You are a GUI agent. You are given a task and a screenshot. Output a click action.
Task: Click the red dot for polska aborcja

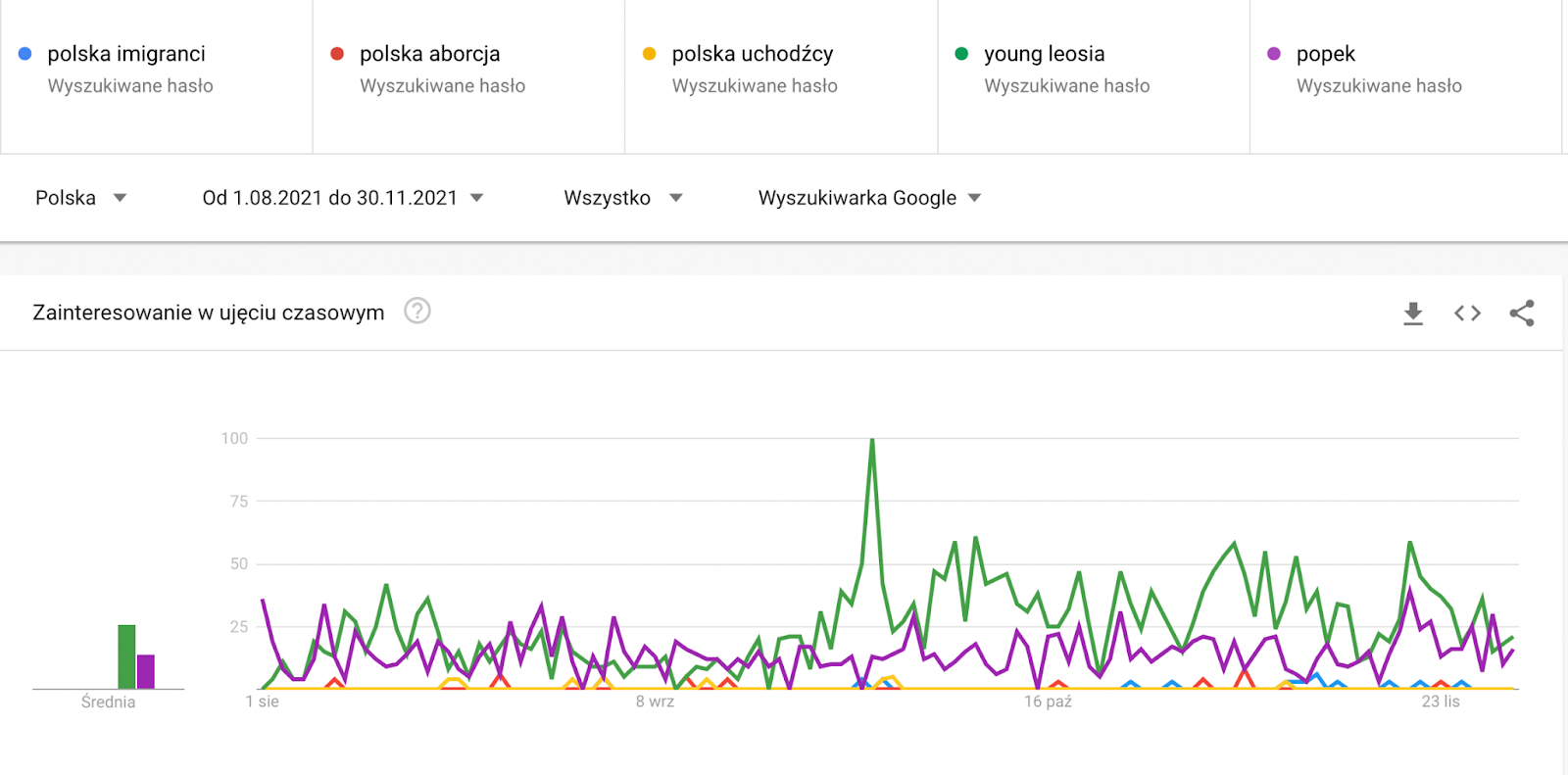coord(337,54)
